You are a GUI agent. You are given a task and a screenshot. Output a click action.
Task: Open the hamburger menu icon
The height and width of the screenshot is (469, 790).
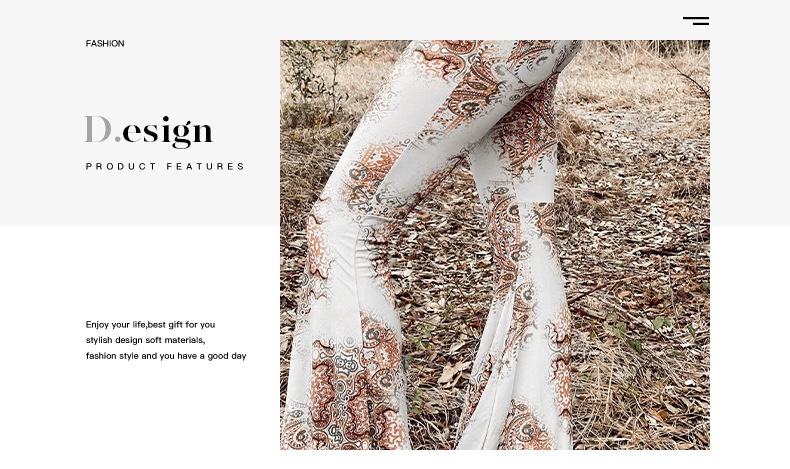tap(696, 21)
